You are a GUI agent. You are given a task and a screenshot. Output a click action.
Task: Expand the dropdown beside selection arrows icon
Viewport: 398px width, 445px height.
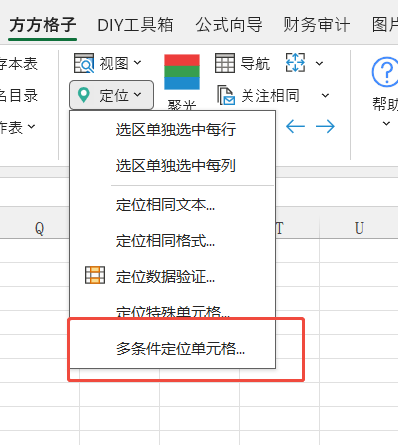(319, 63)
